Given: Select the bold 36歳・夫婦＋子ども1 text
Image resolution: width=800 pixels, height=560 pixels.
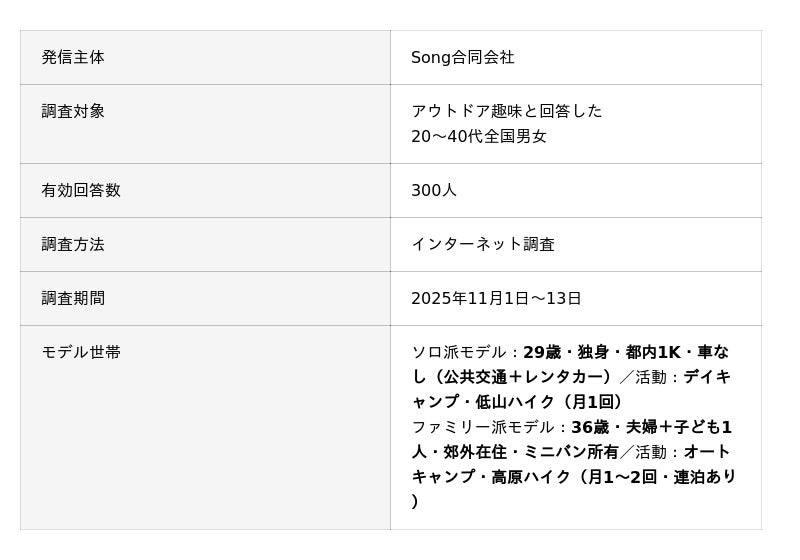Looking at the screenshot, I should 651,427.
